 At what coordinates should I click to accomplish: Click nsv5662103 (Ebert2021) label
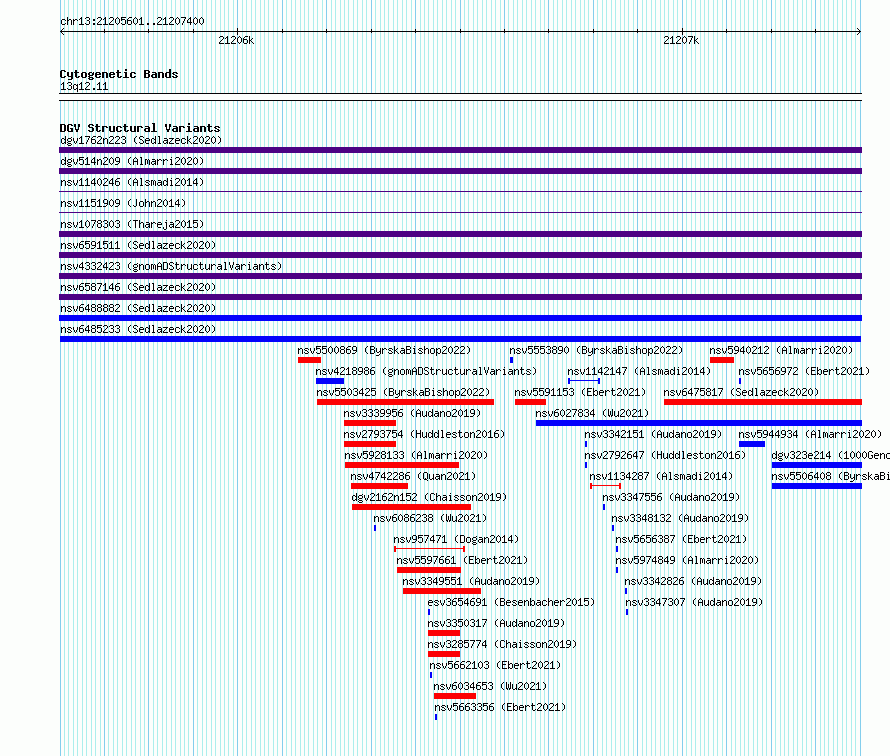coord(495,665)
